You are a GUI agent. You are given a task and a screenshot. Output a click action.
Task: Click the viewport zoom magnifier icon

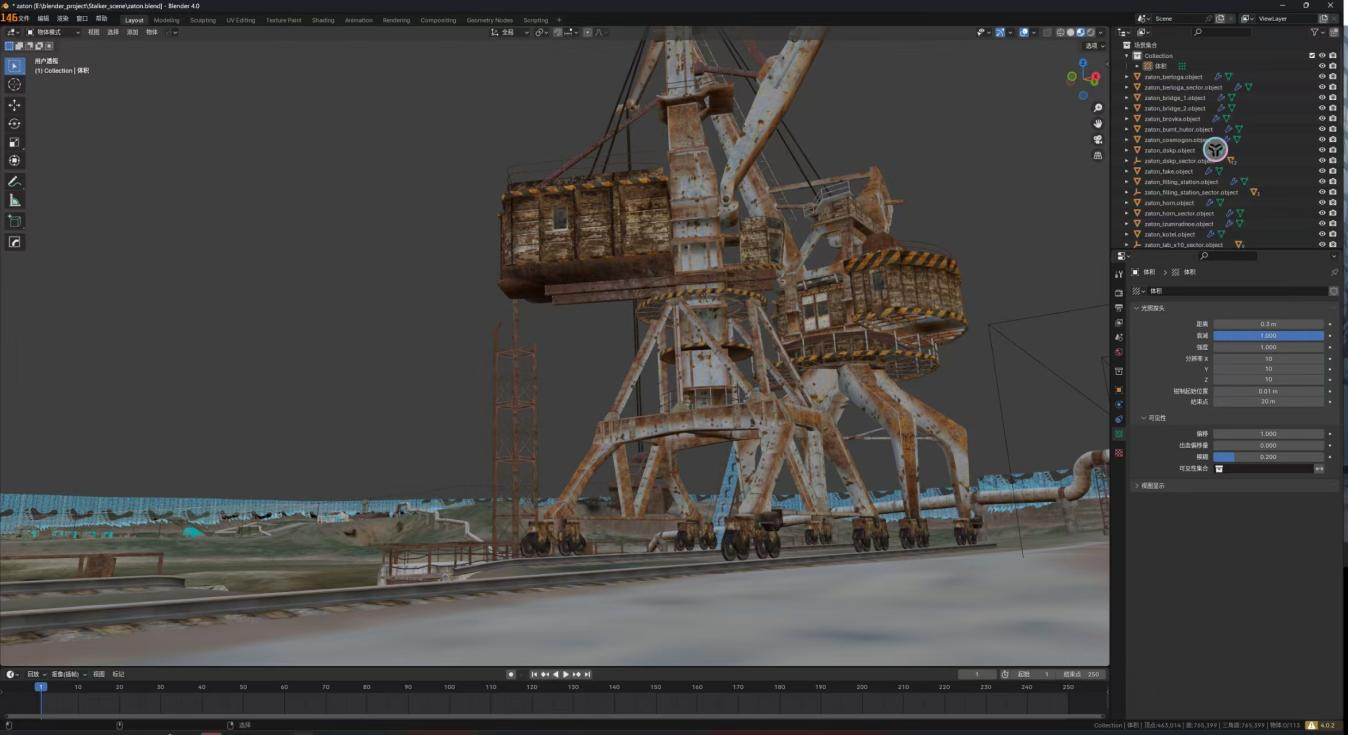(x=1098, y=108)
